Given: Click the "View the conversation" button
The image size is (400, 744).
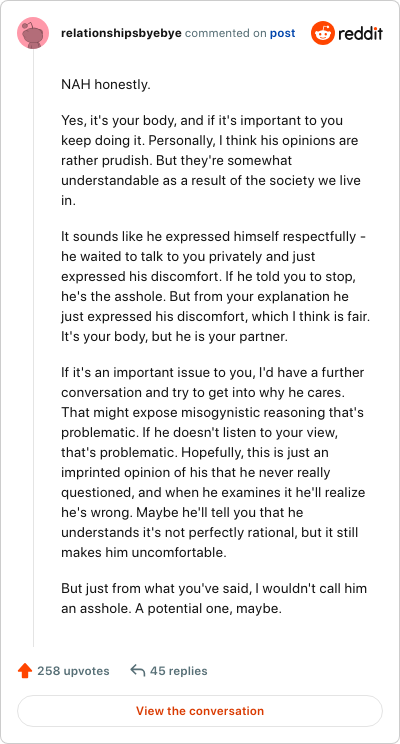Looking at the screenshot, I should (x=200, y=711).
